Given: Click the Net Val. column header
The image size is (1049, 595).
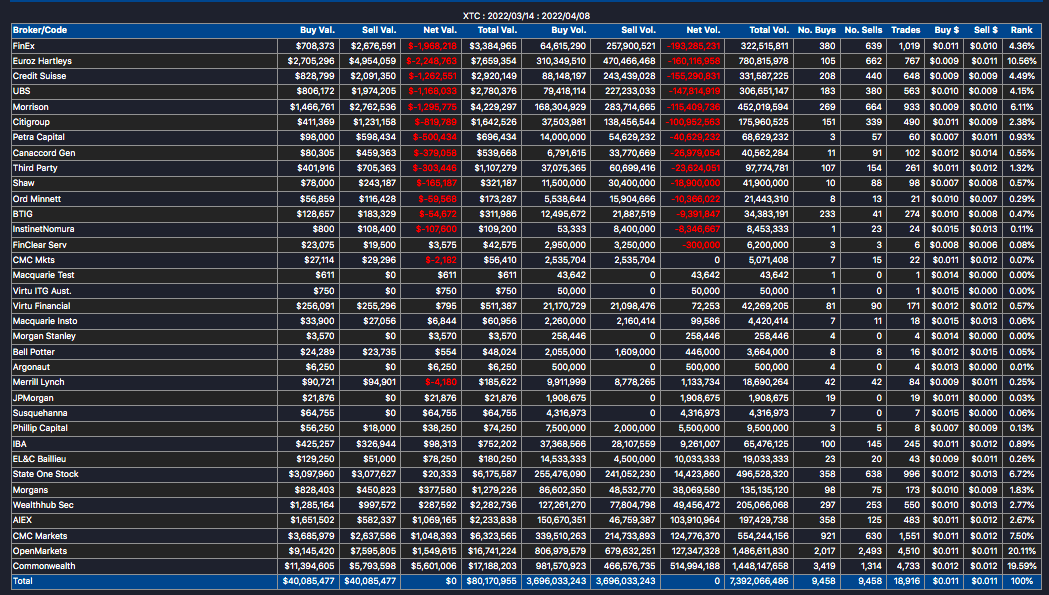Looking at the screenshot, I should 440,30.
